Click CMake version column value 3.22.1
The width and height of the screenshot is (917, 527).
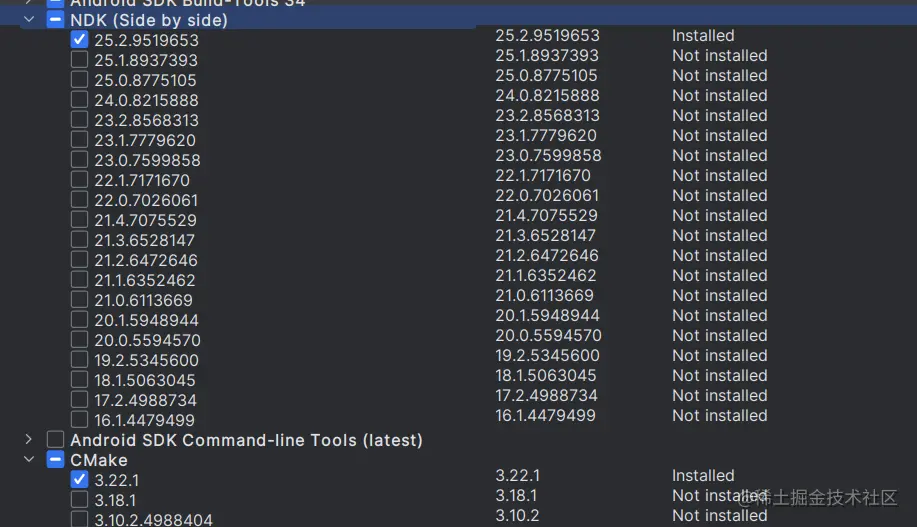coord(518,475)
